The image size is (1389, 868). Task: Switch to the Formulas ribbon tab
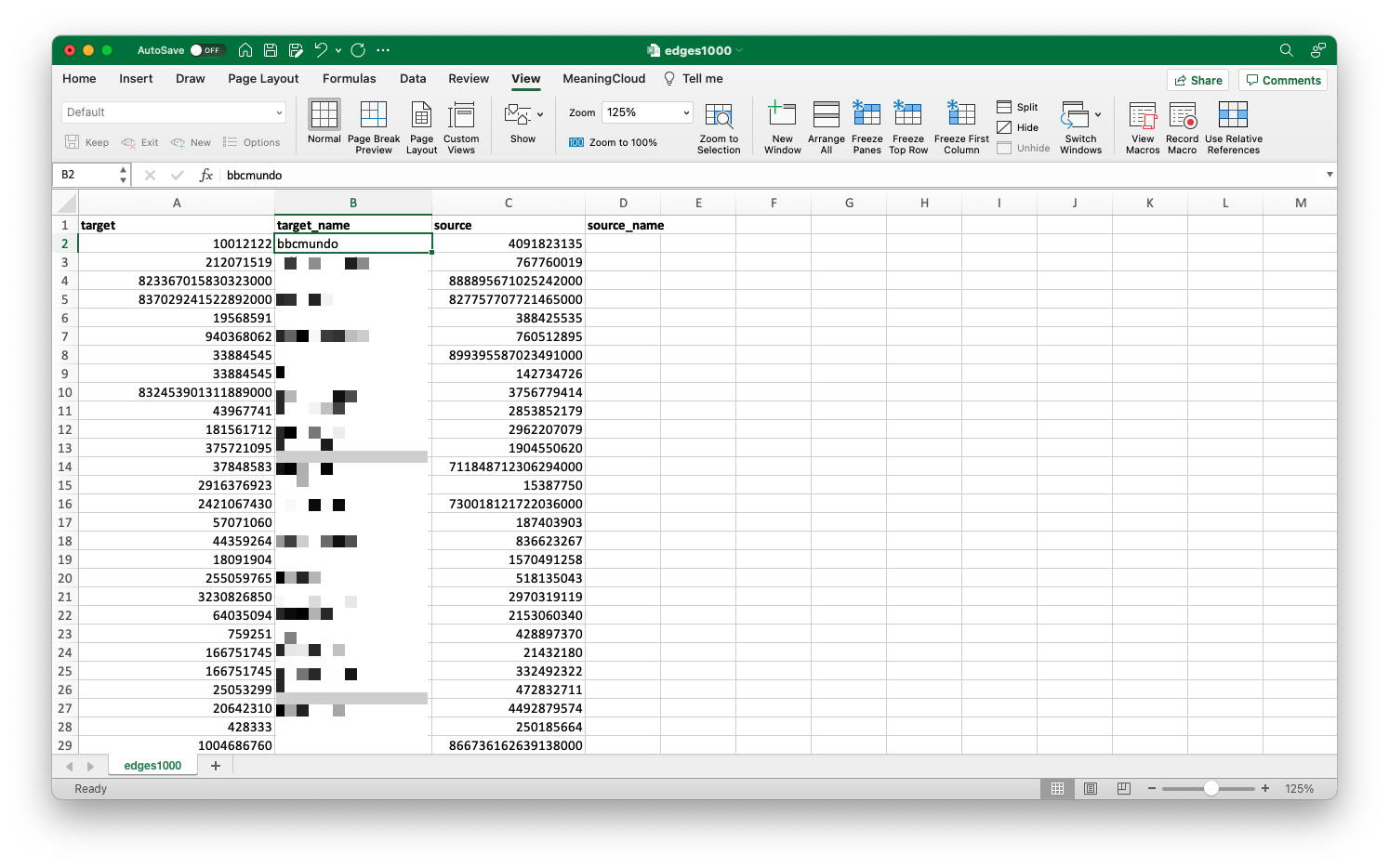(349, 79)
